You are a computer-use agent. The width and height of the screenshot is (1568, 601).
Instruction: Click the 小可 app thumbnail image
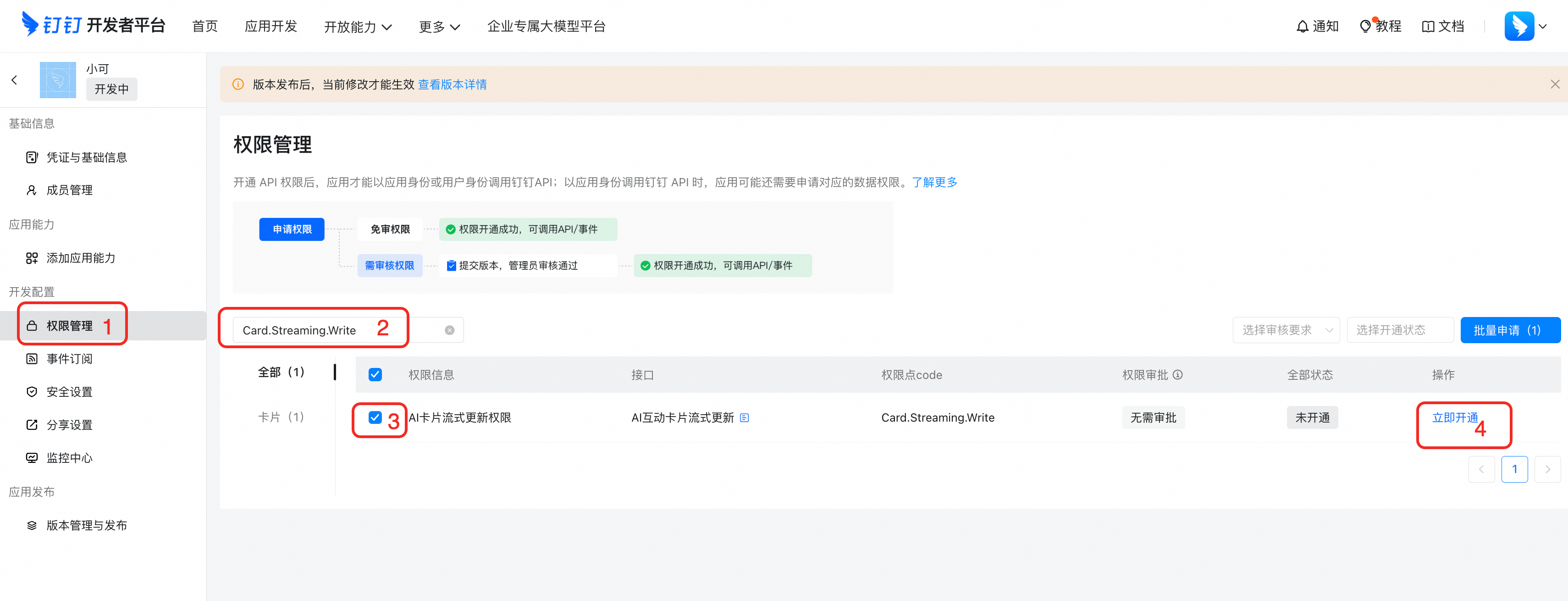coord(58,80)
